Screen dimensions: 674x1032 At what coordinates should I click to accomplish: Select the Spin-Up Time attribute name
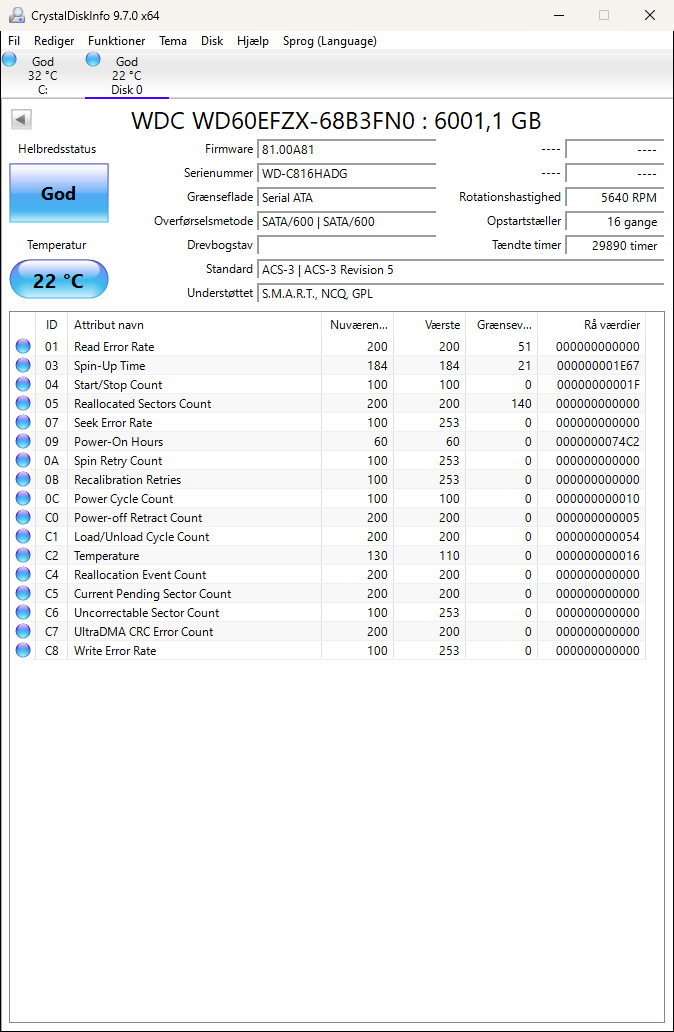(109, 366)
